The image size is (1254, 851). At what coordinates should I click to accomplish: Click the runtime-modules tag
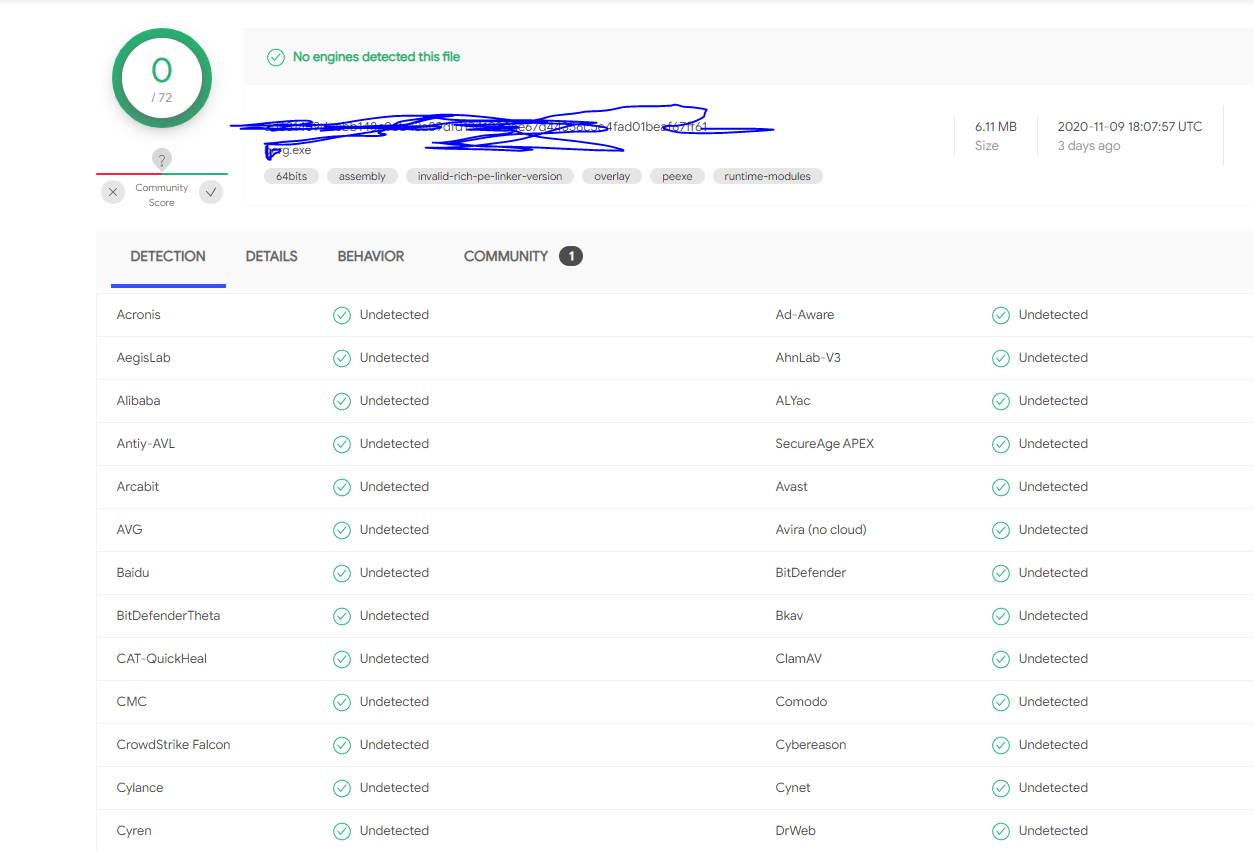768,176
